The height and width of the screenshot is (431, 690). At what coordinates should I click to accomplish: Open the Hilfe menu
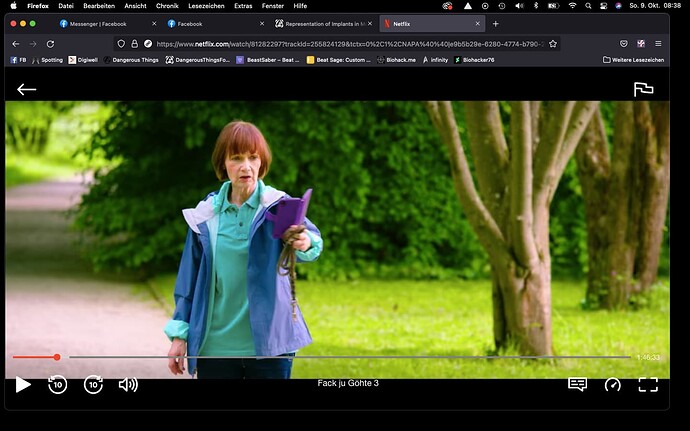(x=300, y=6)
